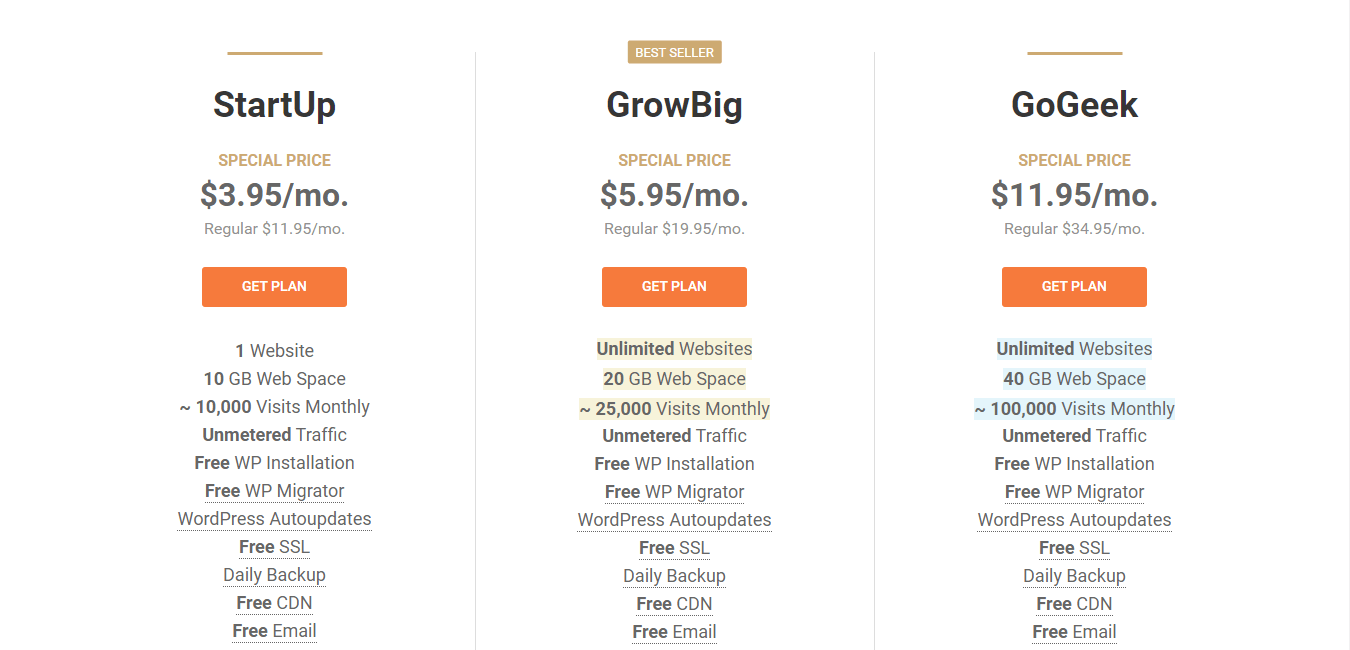Screen dimensions: 1350x650
Task: Click Free WP Installation in GrowBig plan
Action: [674, 464]
